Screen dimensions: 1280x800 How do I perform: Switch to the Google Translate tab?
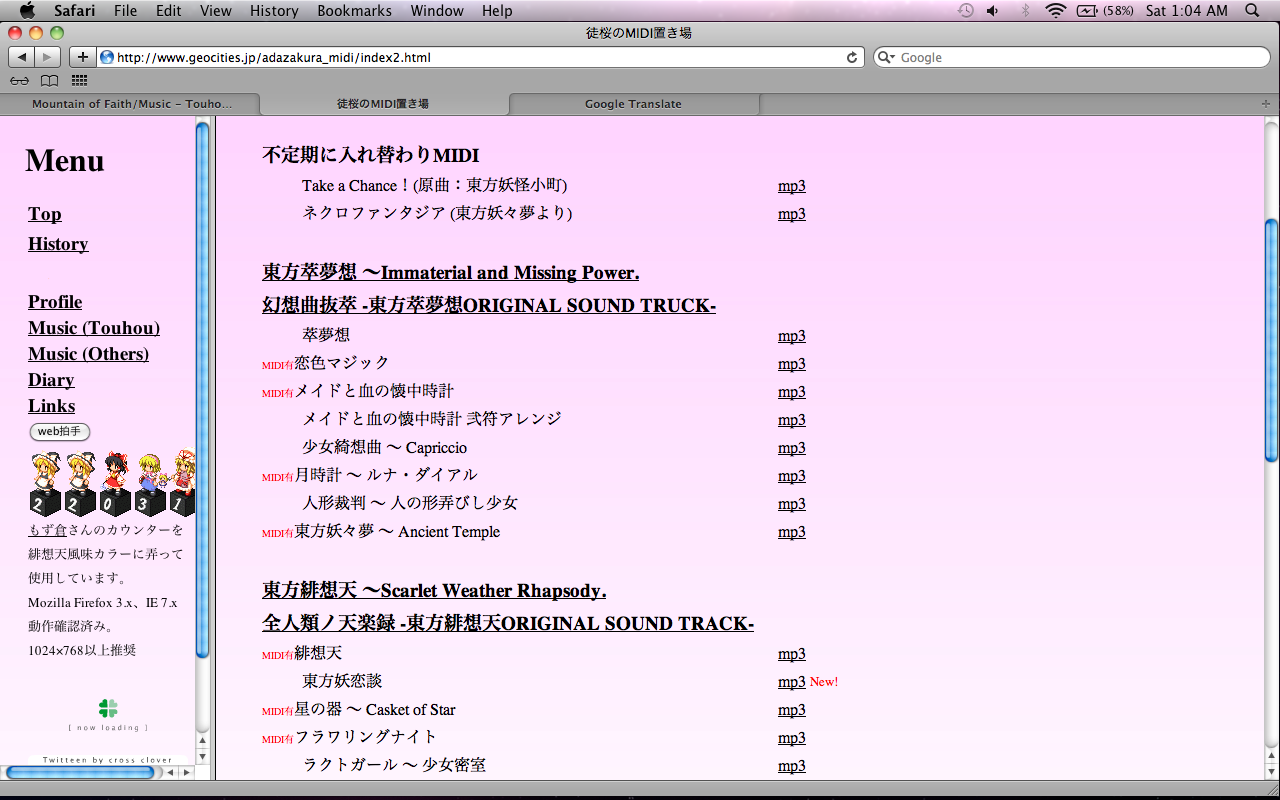click(633, 104)
